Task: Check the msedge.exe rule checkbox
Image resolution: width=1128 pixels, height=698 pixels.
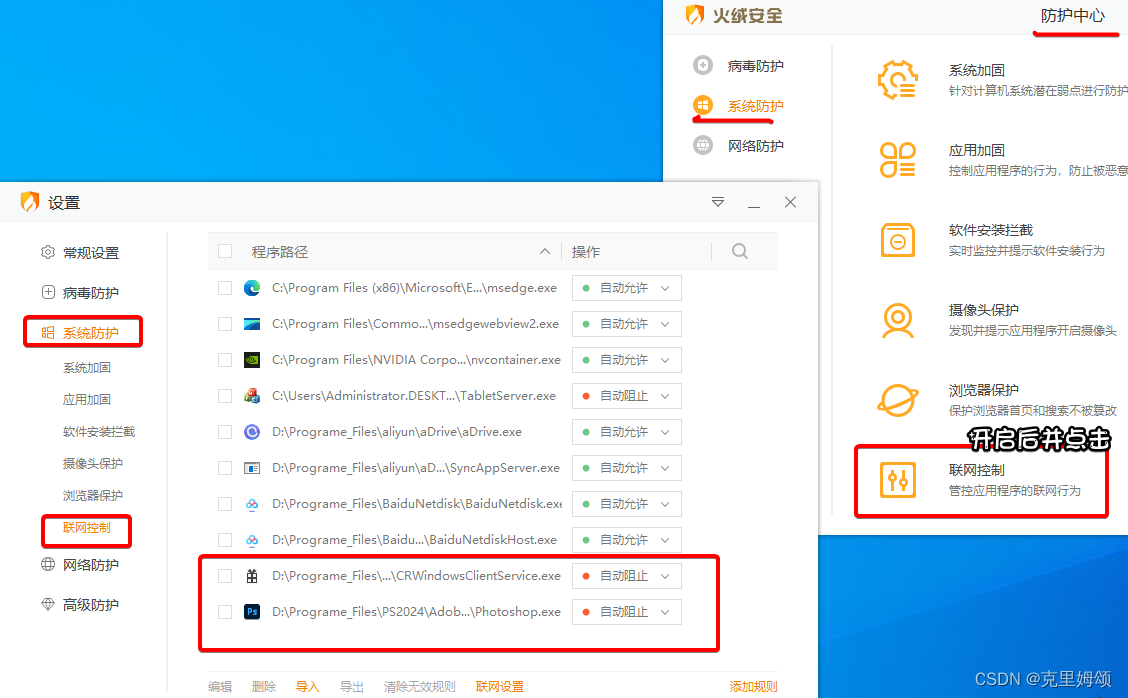Action: click(x=225, y=288)
